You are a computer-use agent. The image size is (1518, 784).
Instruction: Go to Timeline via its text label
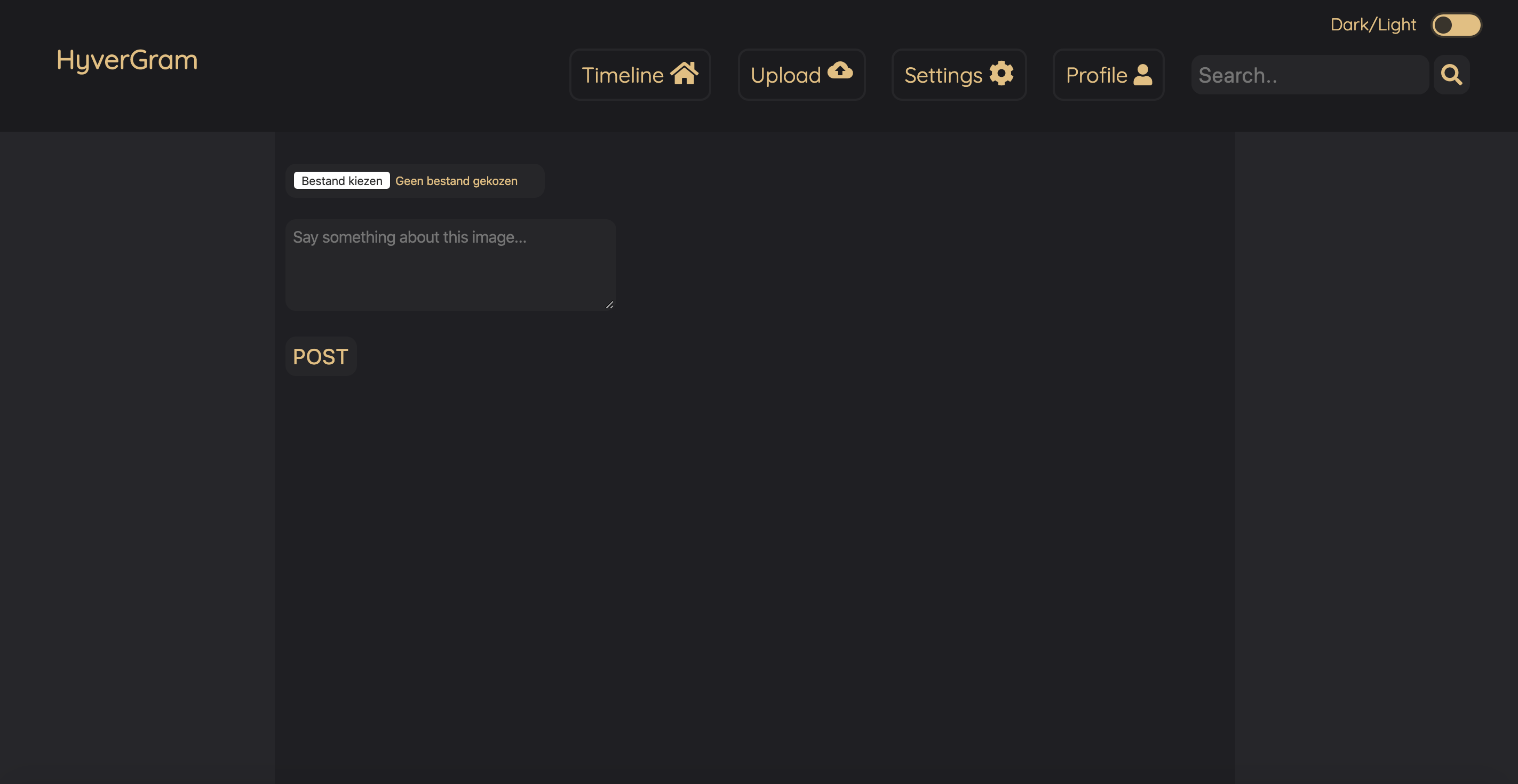tap(622, 75)
